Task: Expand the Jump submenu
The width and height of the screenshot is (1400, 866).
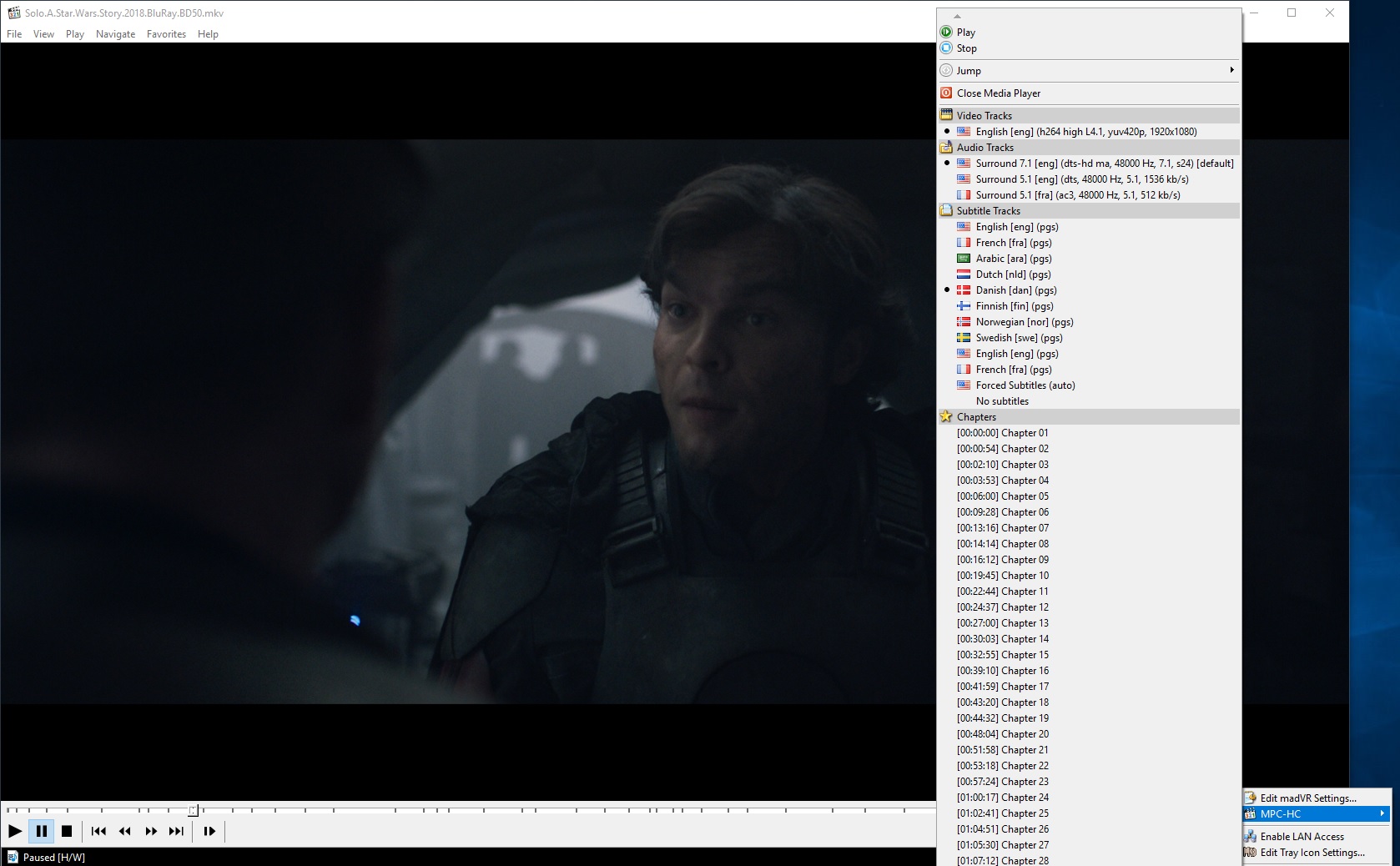Action: pyautogui.click(x=1089, y=71)
